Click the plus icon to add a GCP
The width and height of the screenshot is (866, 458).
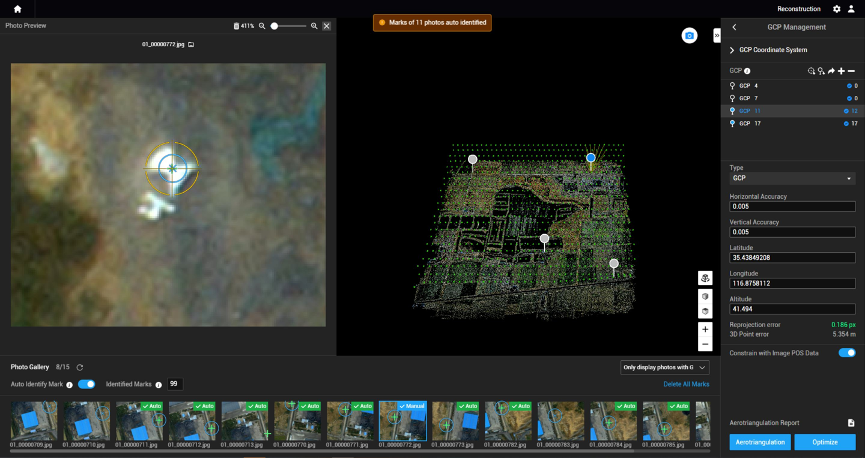click(841, 71)
